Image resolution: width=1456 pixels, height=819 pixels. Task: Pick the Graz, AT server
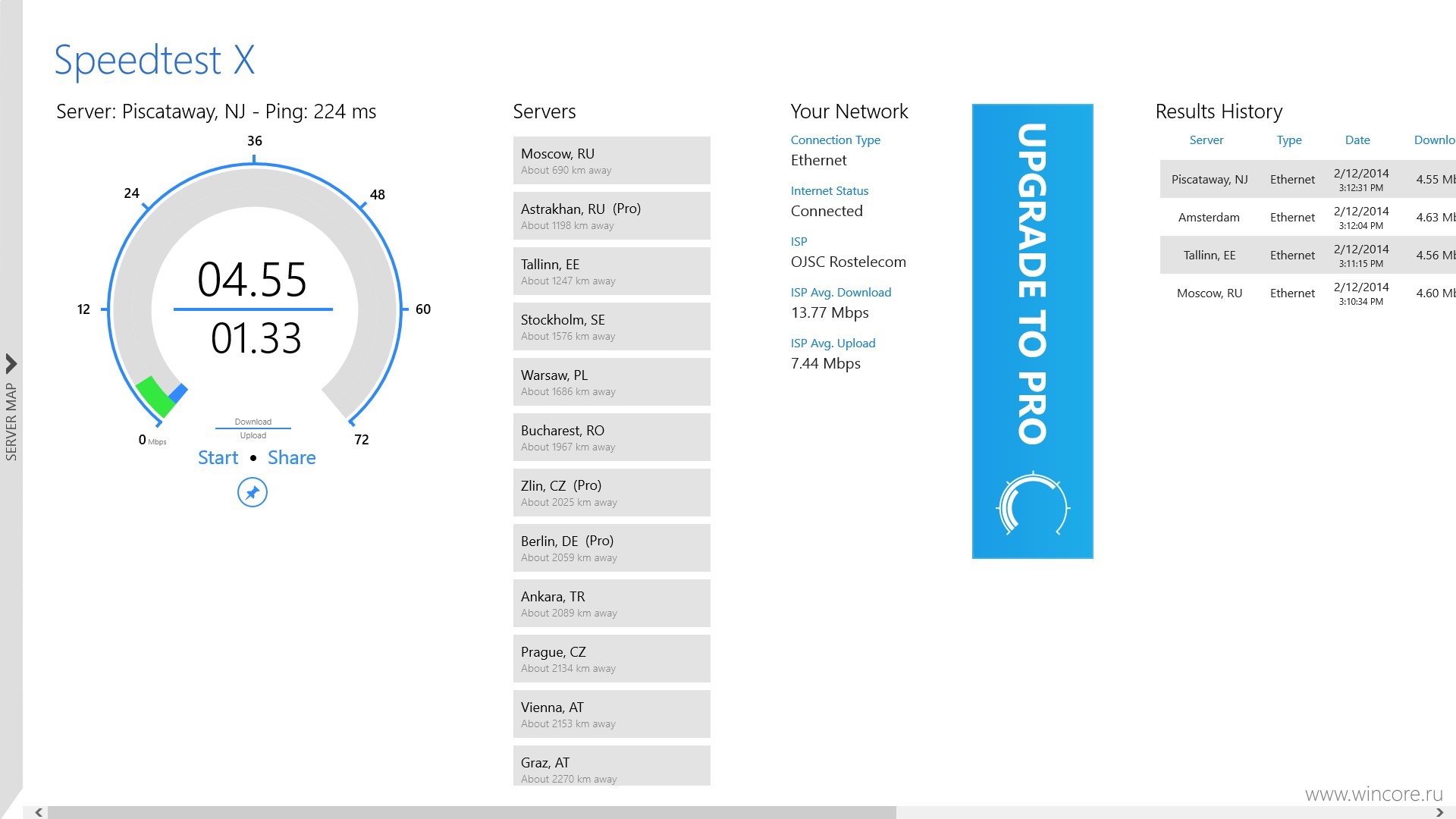click(612, 766)
